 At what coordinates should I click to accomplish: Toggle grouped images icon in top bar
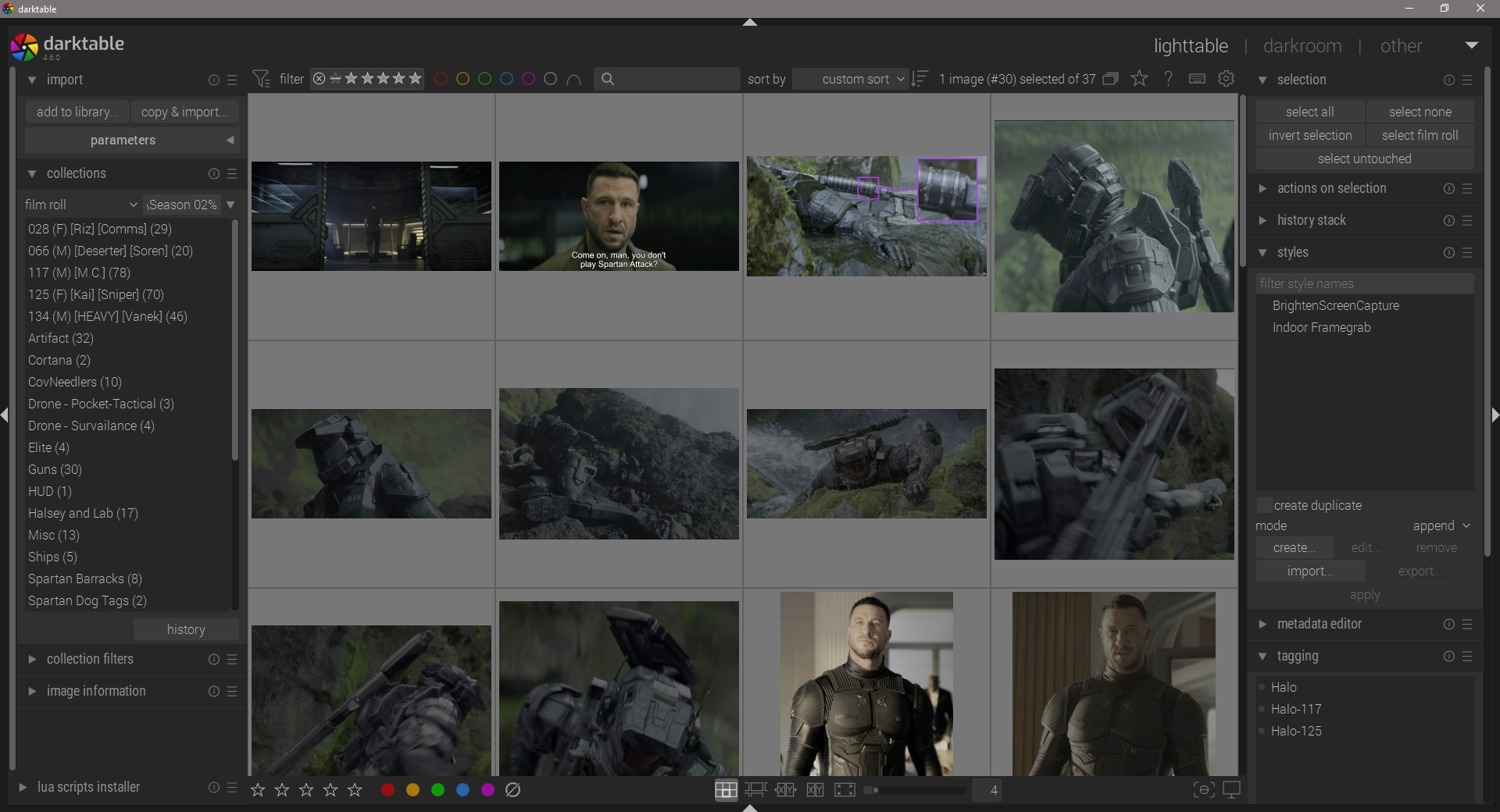click(x=1111, y=79)
